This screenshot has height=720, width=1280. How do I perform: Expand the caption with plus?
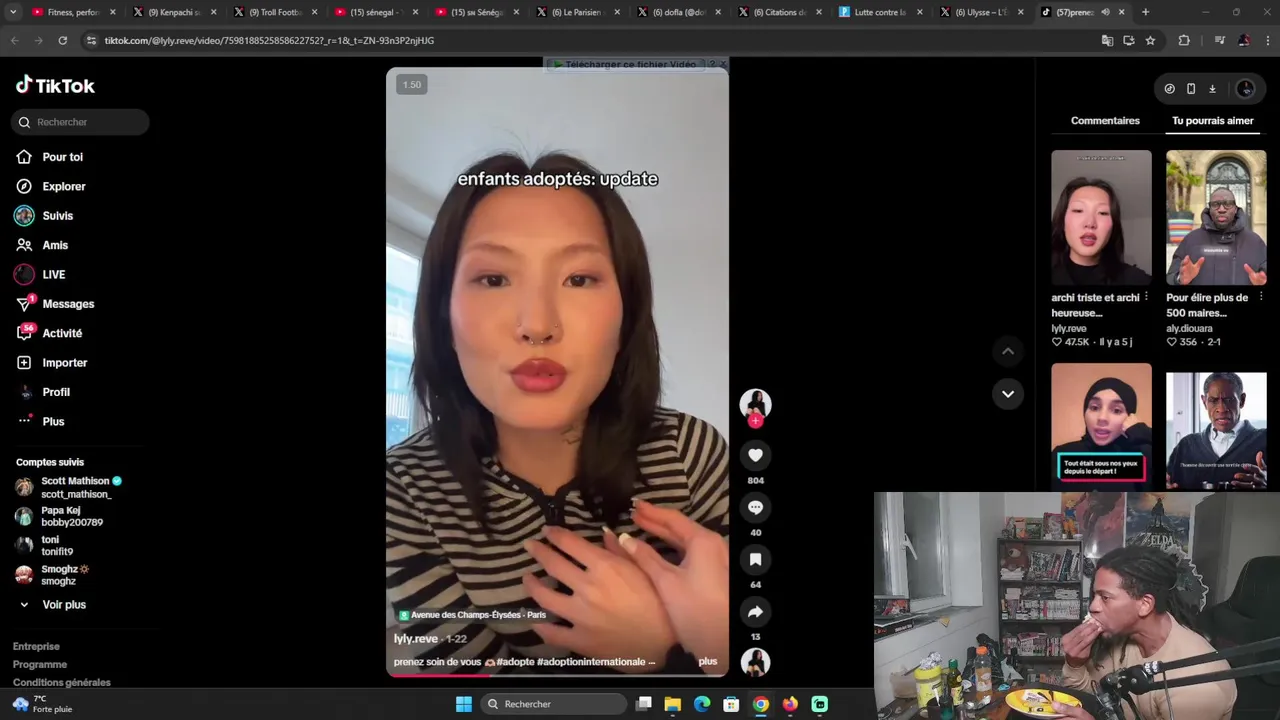[x=708, y=661]
